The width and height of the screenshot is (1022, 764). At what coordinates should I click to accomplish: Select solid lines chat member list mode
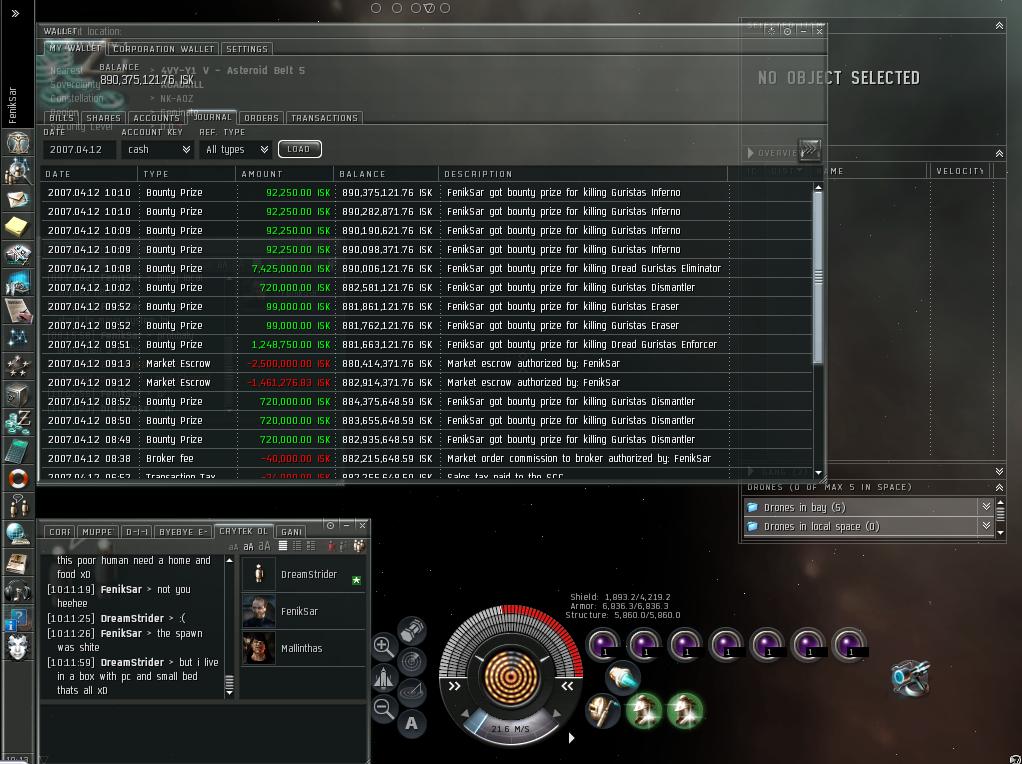coord(282,546)
